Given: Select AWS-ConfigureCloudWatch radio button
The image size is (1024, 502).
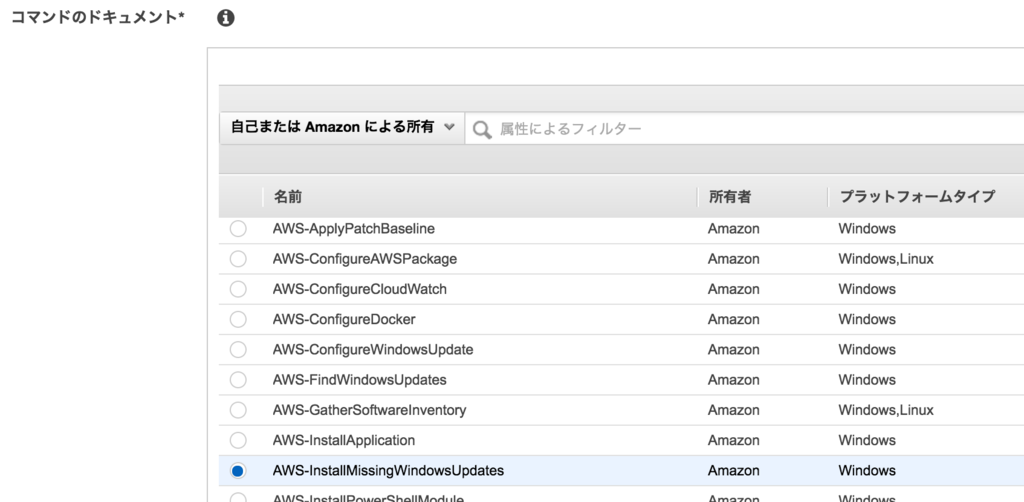Looking at the screenshot, I should coord(238,289).
